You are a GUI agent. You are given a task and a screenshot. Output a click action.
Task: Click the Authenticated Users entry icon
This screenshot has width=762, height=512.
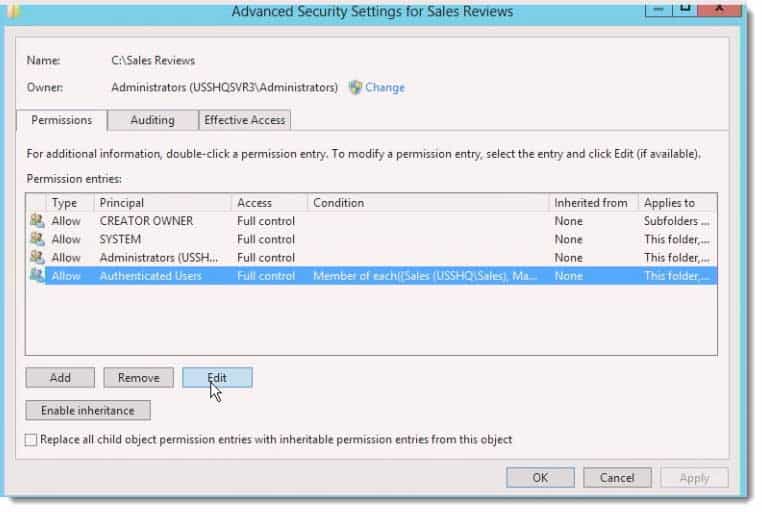coord(37,275)
